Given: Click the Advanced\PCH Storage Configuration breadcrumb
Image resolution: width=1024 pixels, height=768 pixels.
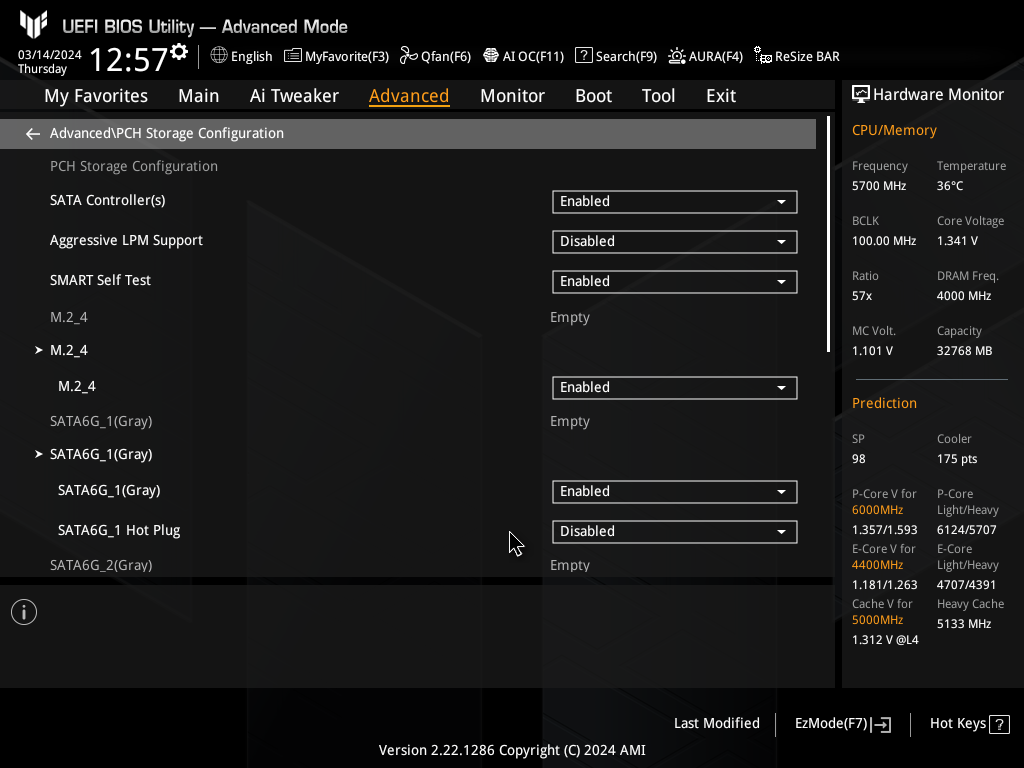Looking at the screenshot, I should click(167, 133).
